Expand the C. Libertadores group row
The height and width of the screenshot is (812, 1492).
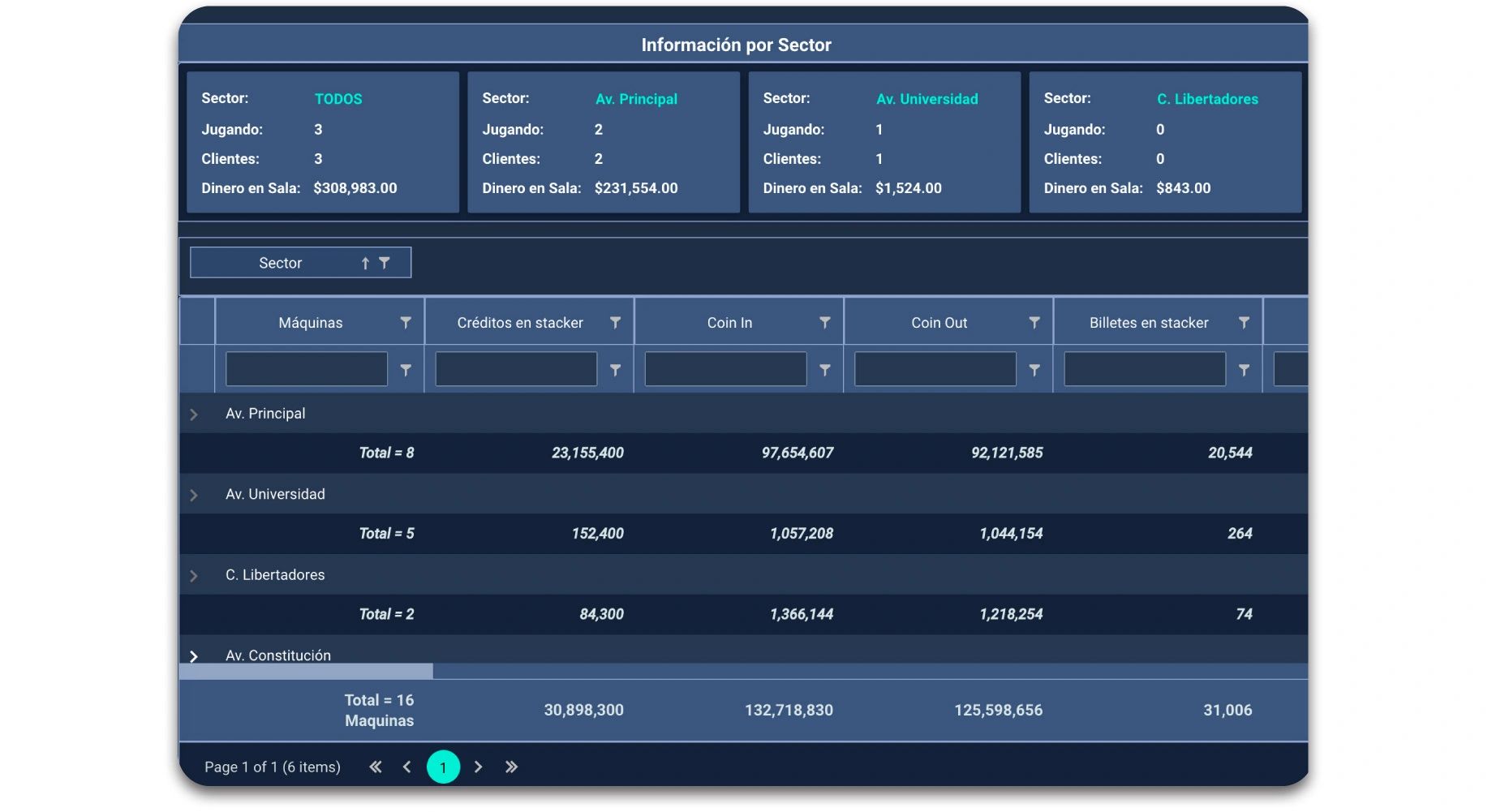194,576
